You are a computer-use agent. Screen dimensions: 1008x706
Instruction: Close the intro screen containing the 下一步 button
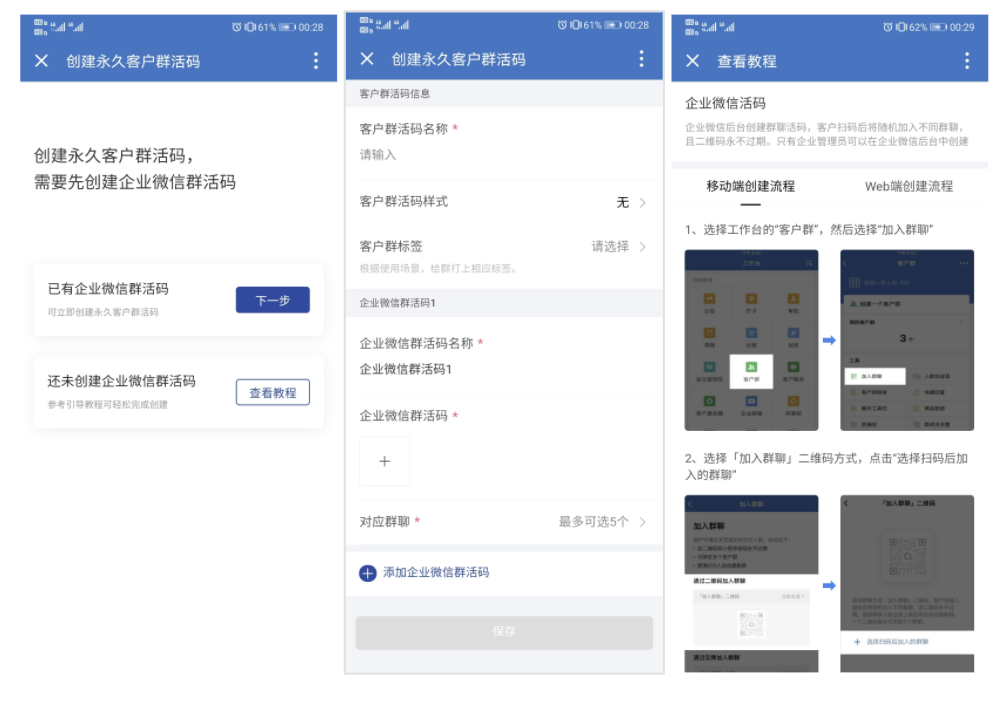pyautogui.click(x=41, y=61)
